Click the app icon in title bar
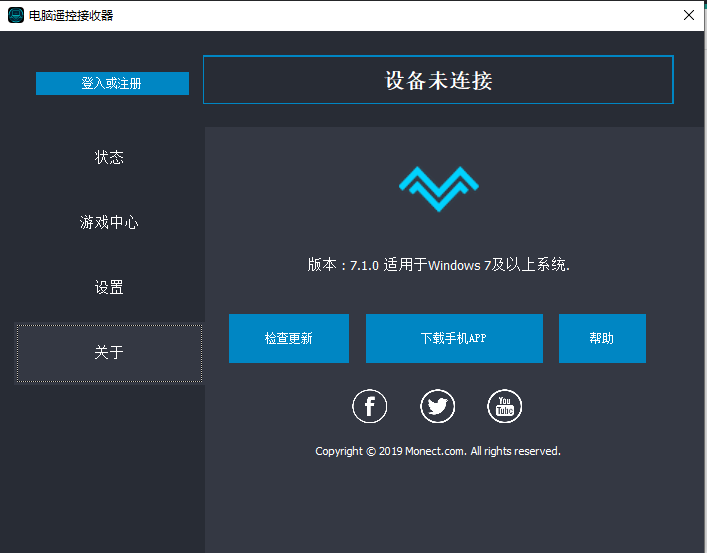Screen dimensions: 707x553 tap(16, 15)
